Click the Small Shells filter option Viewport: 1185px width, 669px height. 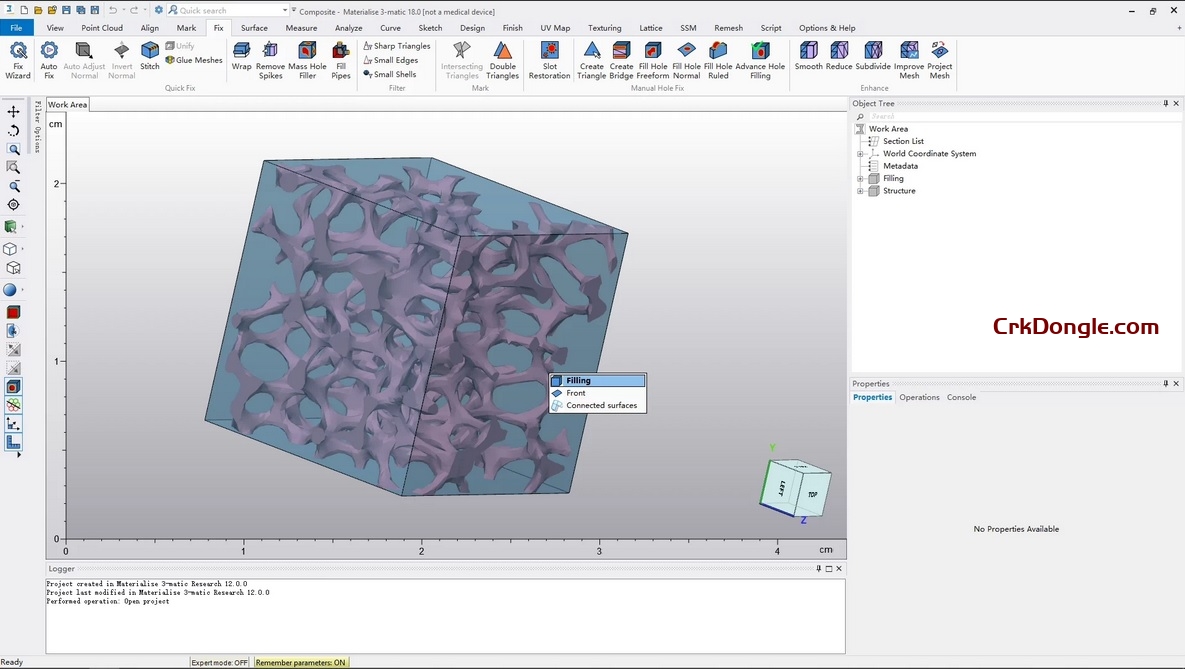click(x=391, y=73)
